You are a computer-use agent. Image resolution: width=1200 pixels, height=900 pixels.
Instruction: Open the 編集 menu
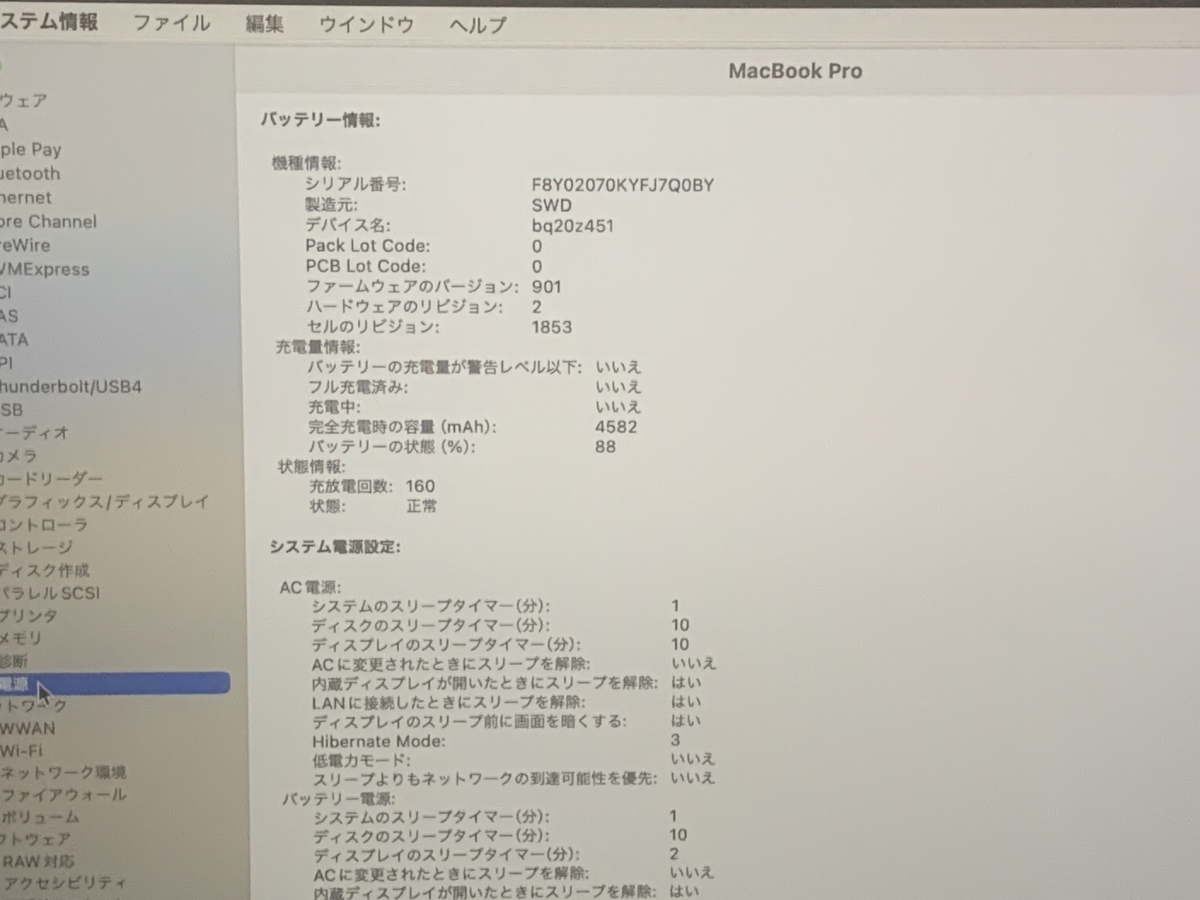(264, 22)
